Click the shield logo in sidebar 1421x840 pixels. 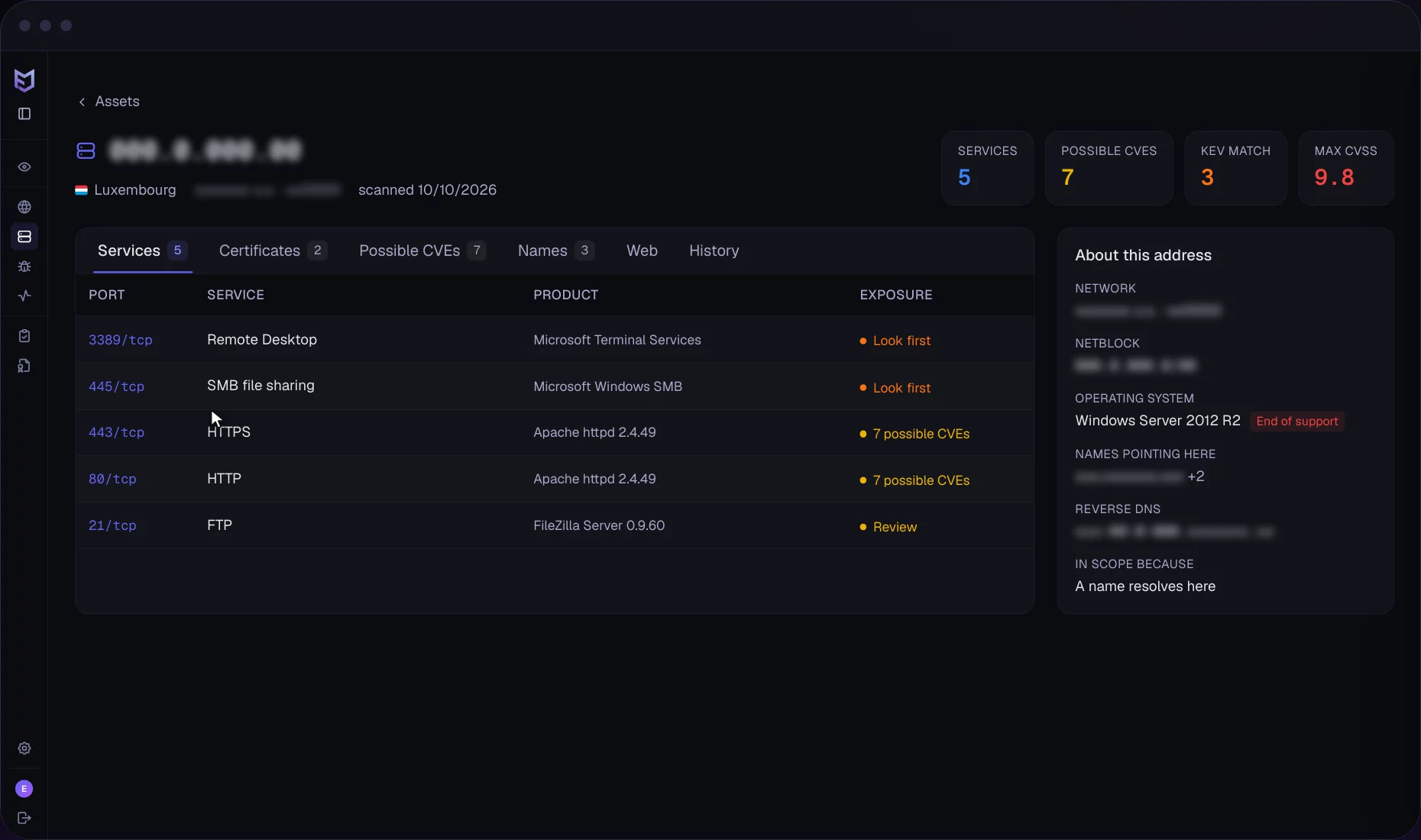[x=24, y=80]
